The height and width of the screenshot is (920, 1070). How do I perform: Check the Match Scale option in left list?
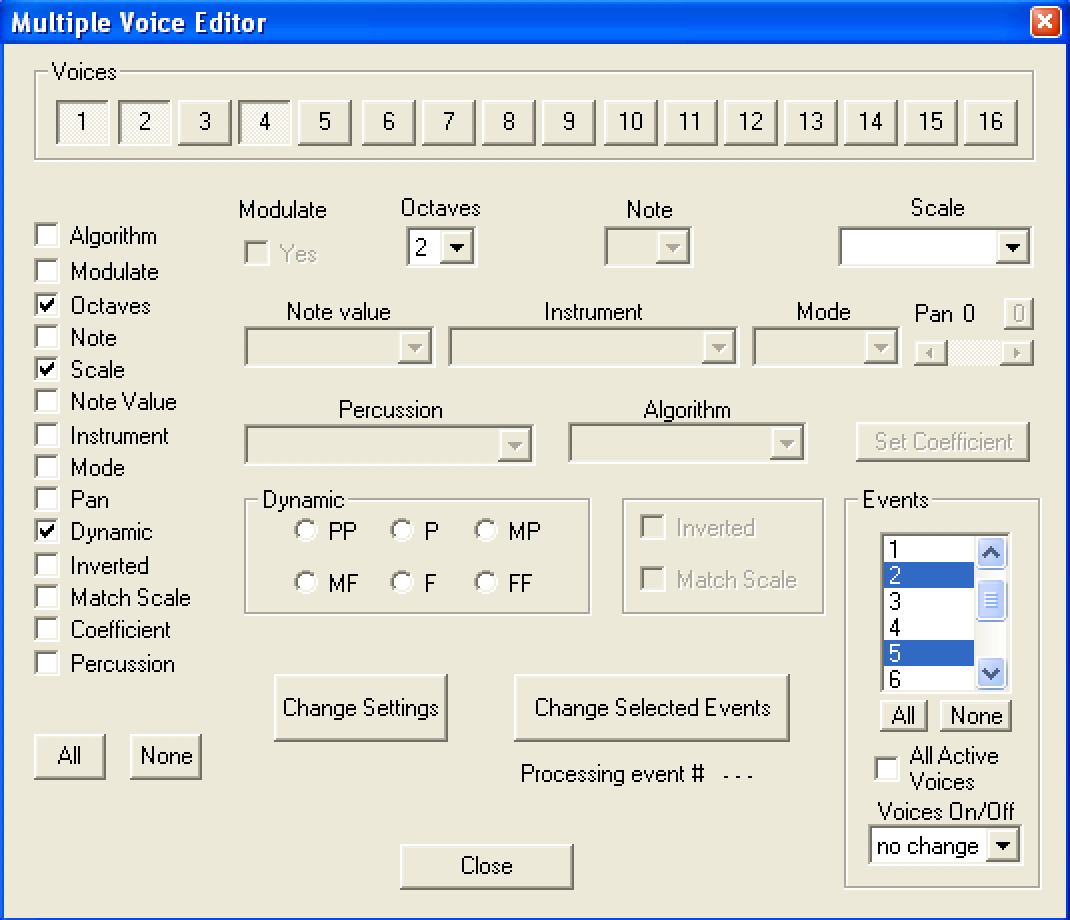[47, 598]
